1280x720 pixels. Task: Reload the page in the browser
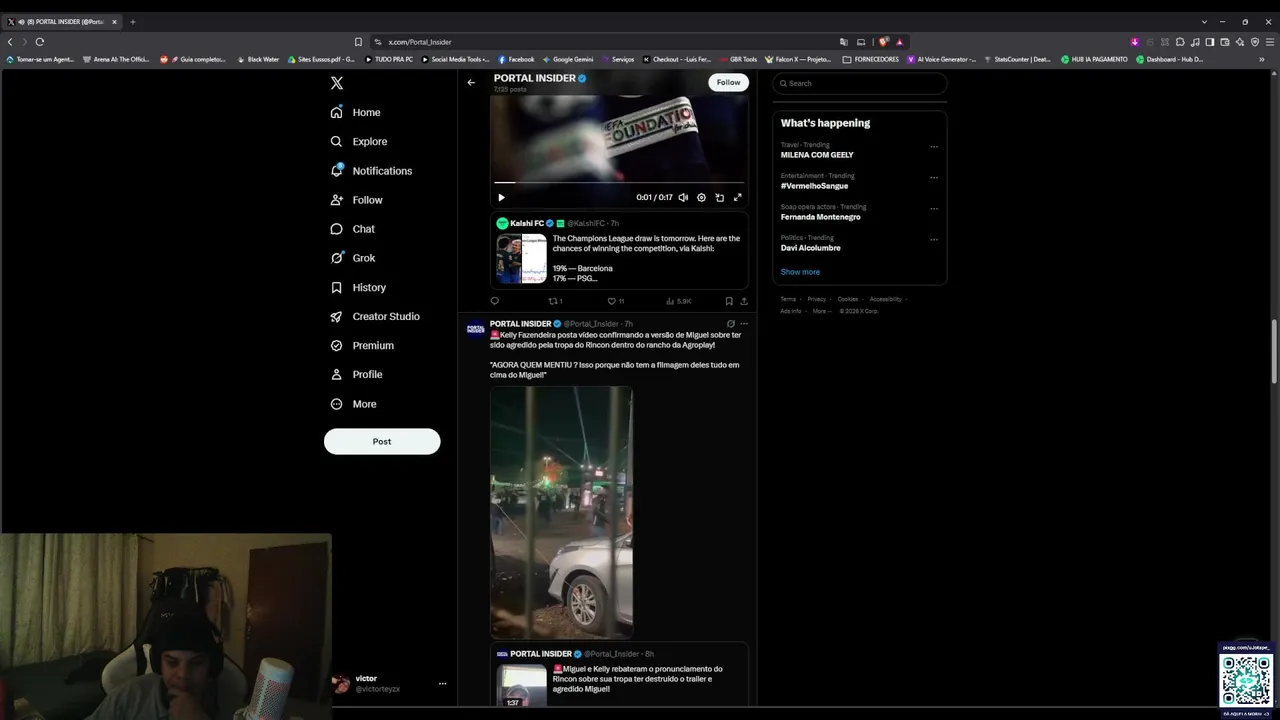[40, 42]
